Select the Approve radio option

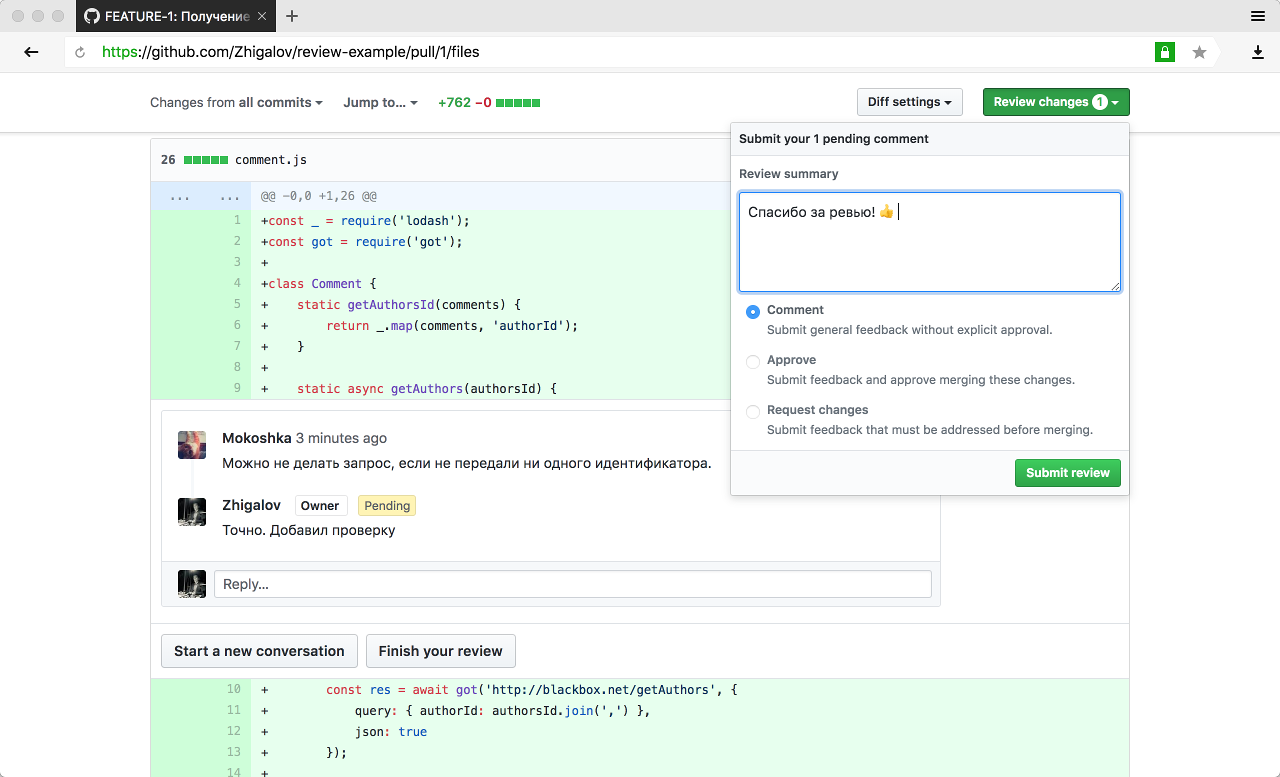point(753,362)
